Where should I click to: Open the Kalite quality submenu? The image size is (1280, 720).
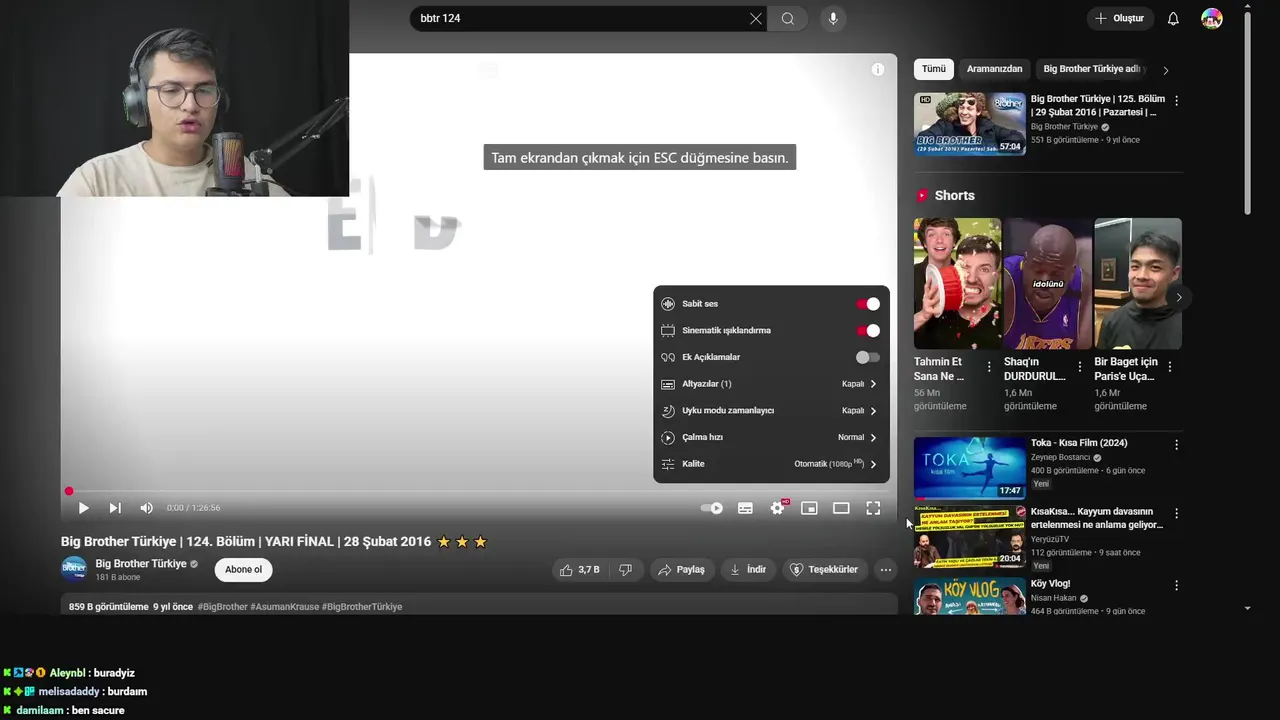pyautogui.click(x=771, y=464)
